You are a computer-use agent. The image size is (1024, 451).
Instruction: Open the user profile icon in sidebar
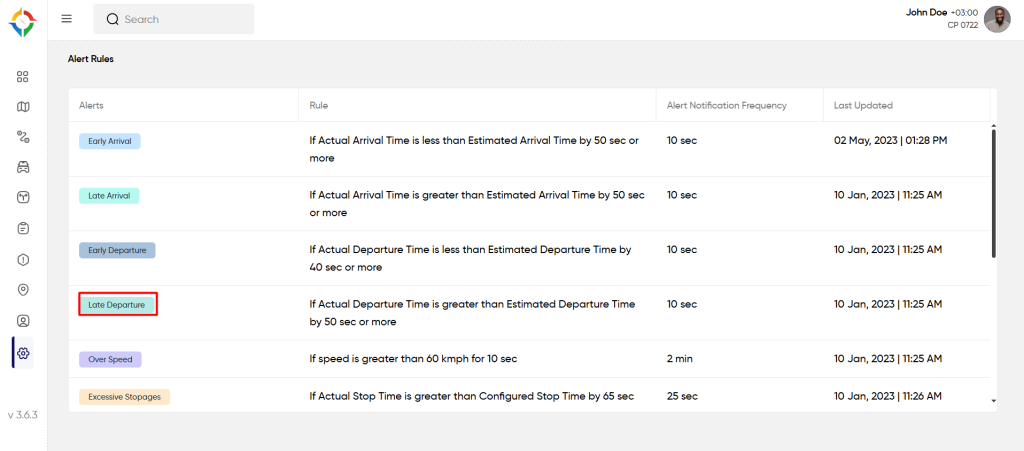coord(23,321)
